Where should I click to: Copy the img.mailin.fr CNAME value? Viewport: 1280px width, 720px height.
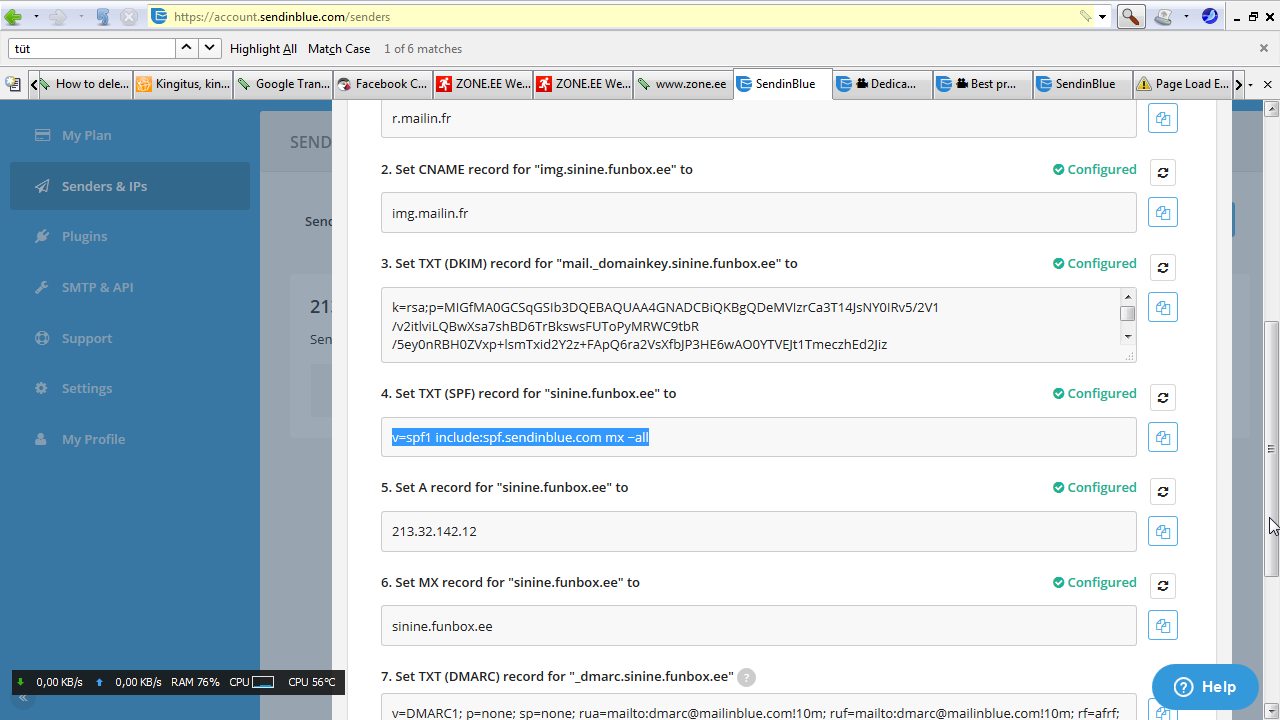[1162, 212]
